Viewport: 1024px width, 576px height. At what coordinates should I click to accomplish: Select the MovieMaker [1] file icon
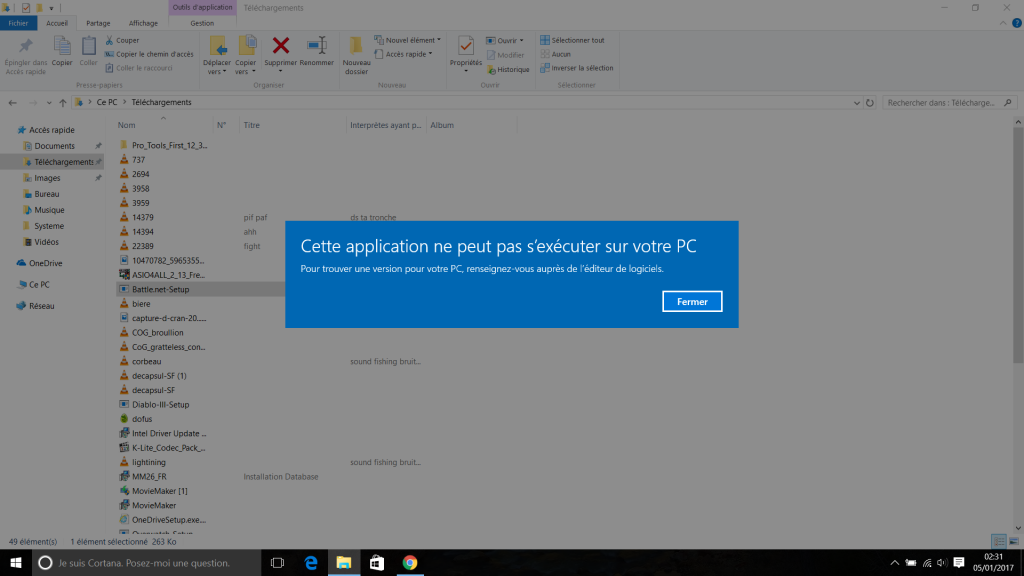coord(124,490)
